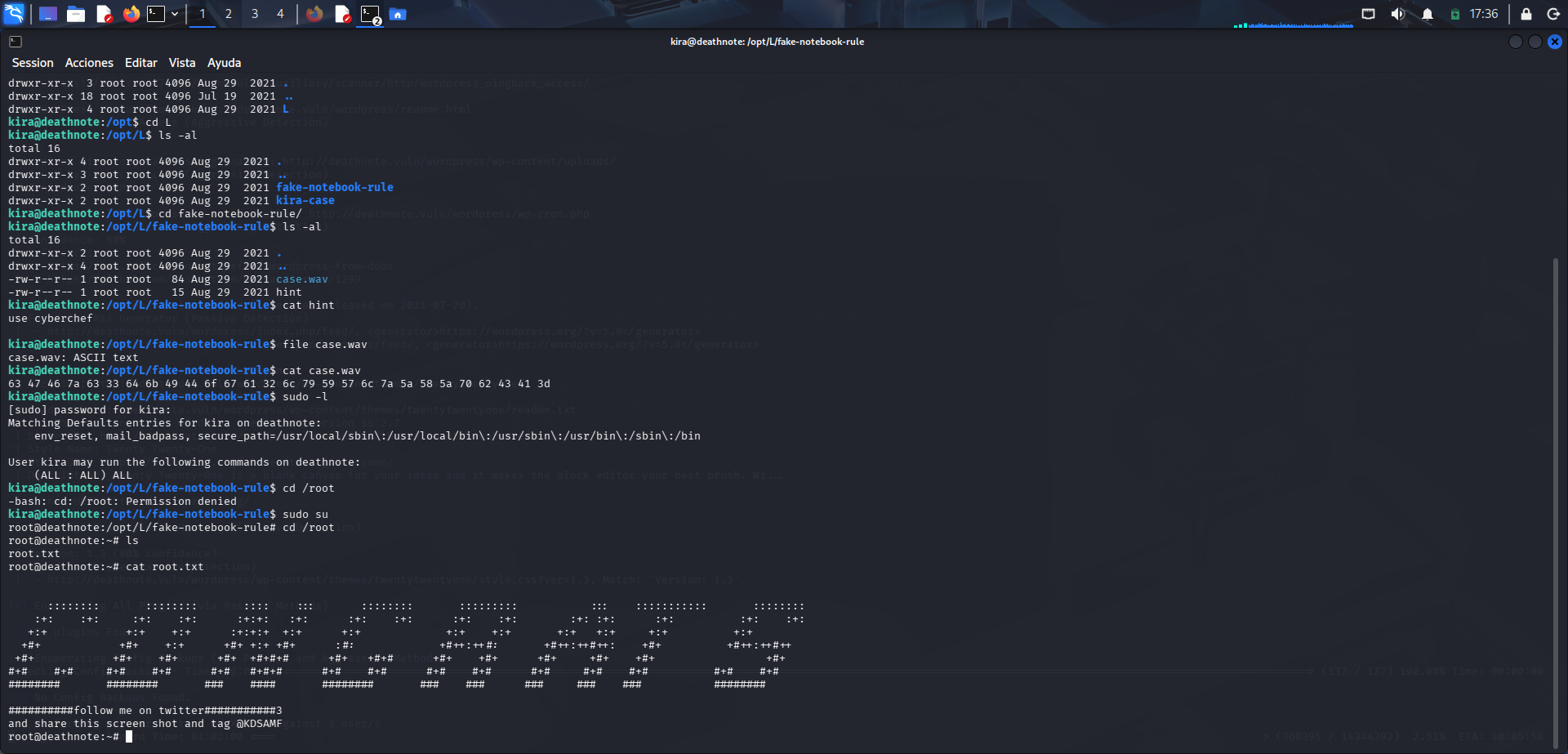Open the file manager launcher
1568x754 pixels.
pos(76,14)
